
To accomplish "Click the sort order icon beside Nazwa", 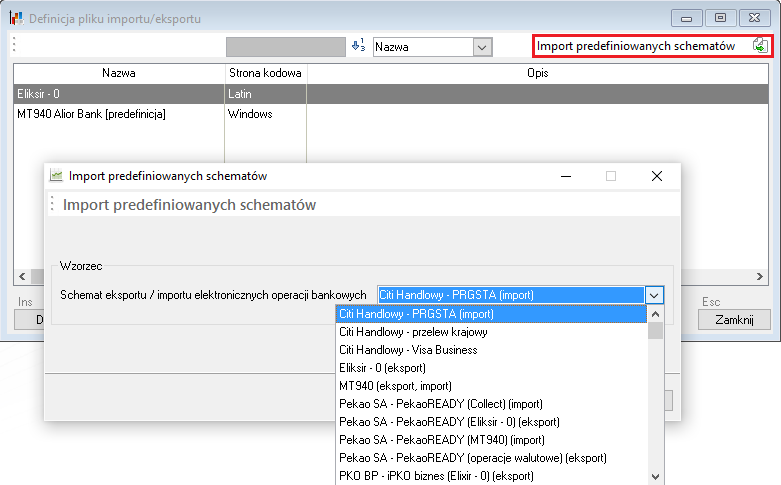I will coord(359,46).
